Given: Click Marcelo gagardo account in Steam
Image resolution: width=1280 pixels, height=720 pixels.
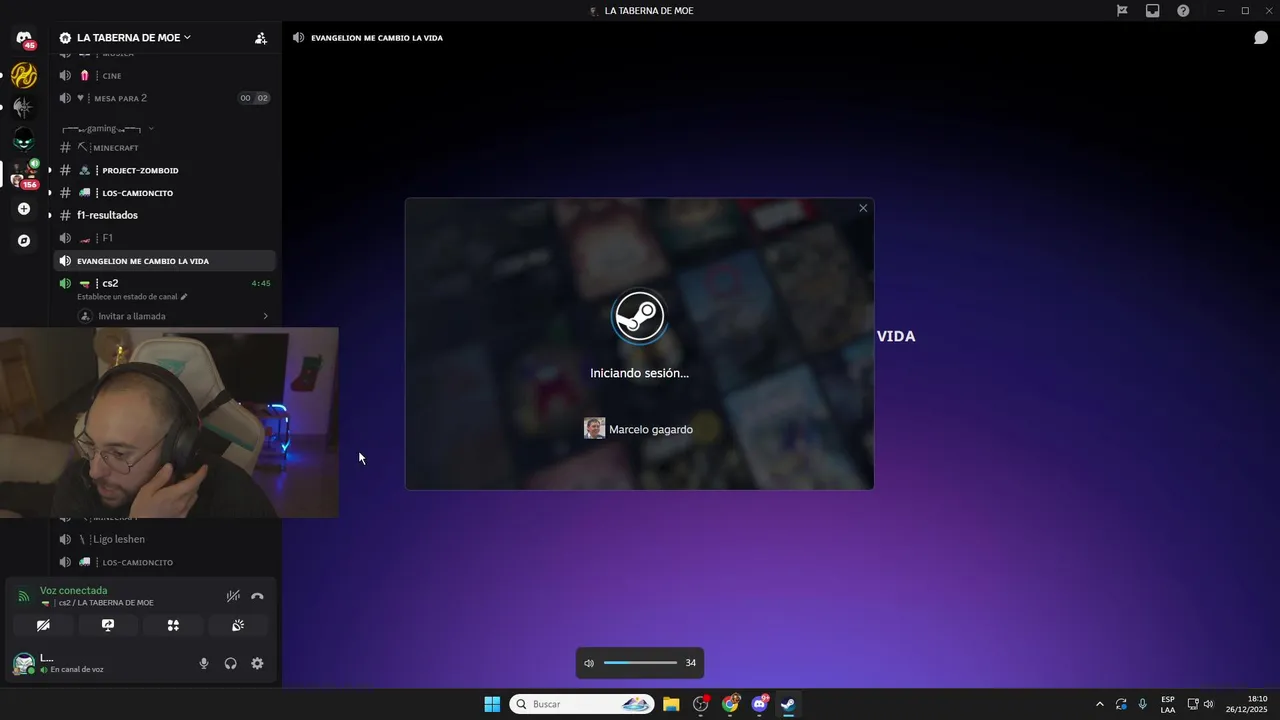Looking at the screenshot, I should click(x=639, y=429).
